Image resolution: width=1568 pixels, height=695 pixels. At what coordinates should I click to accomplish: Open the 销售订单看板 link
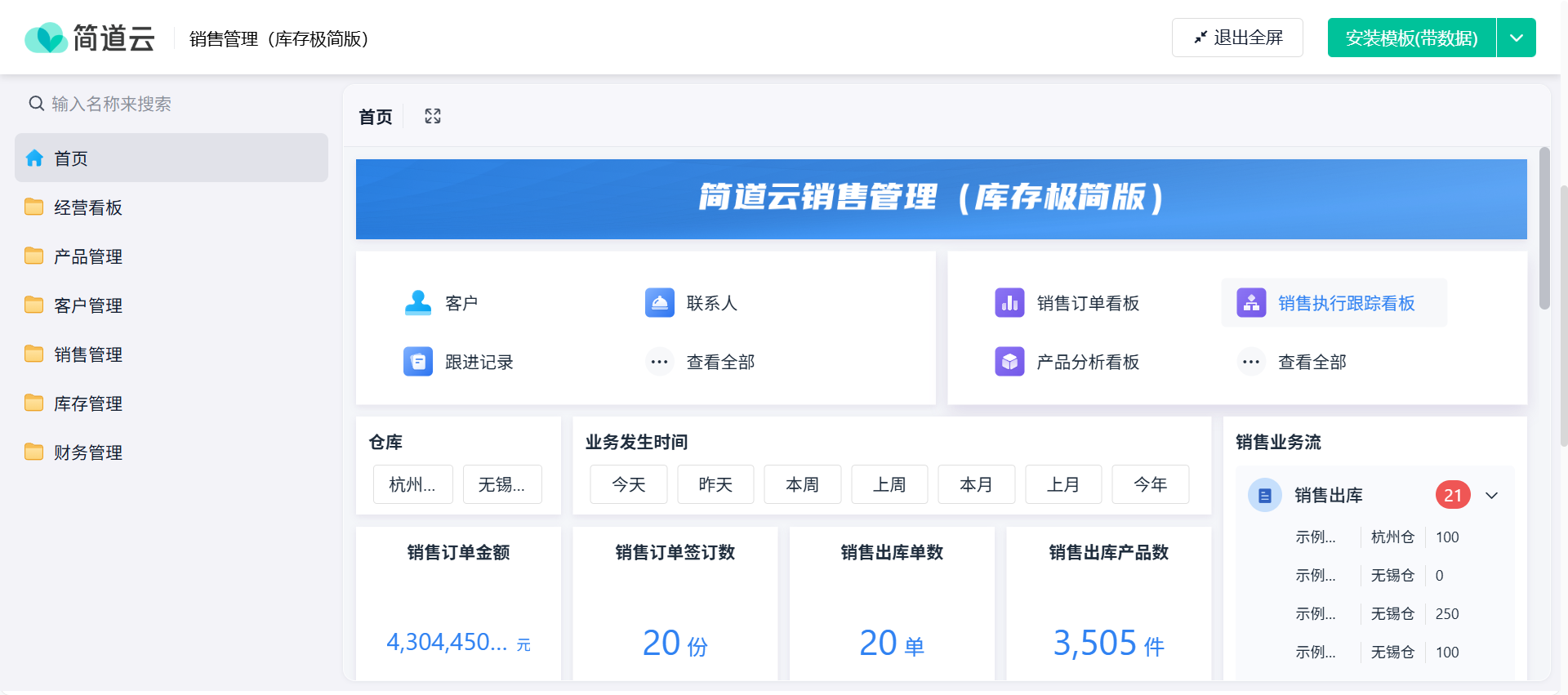point(1088,303)
